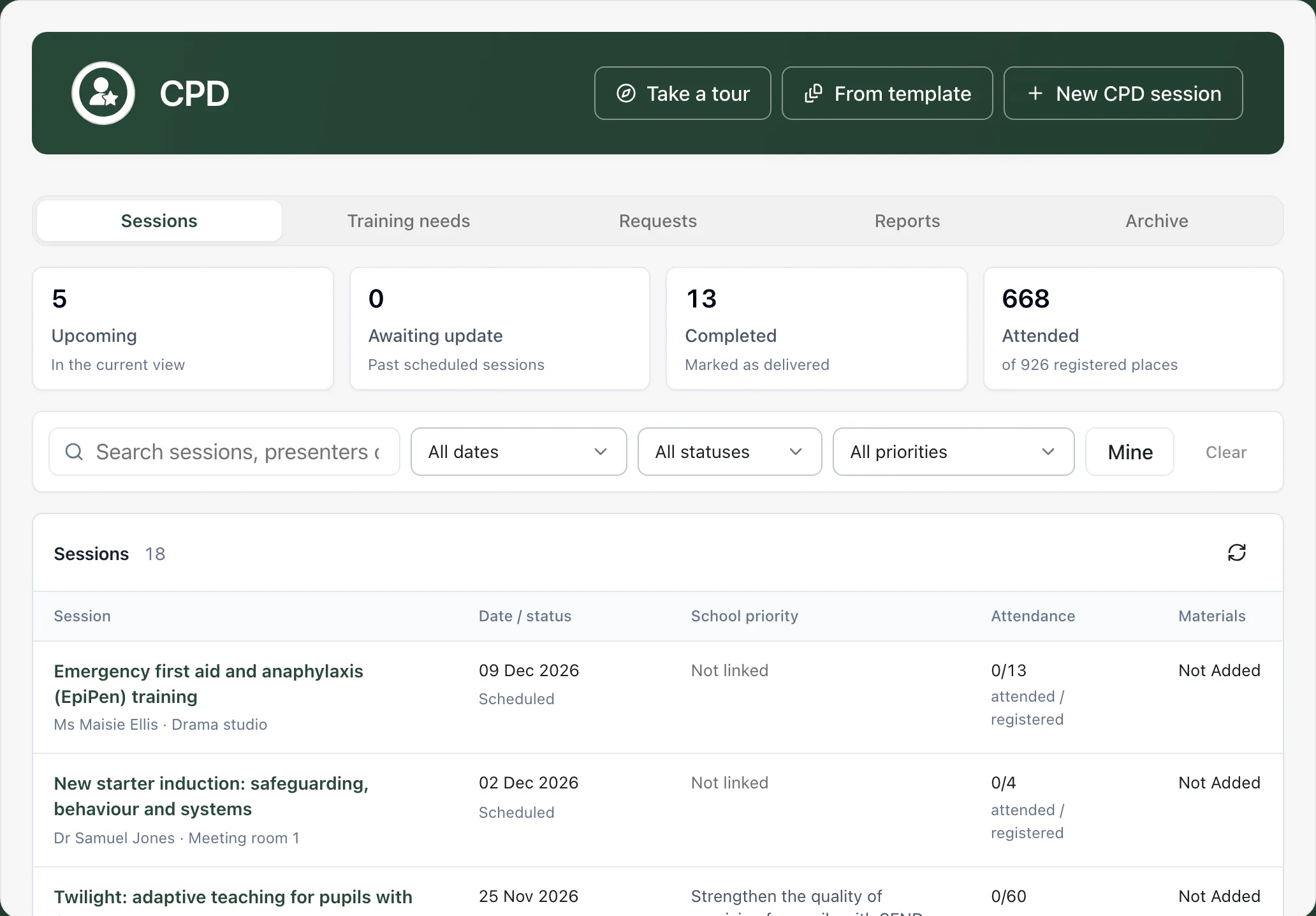Click Dr Samuel Jones · Meeting room 1 text
1316x916 pixels.
pyautogui.click(x=177, y=838)
